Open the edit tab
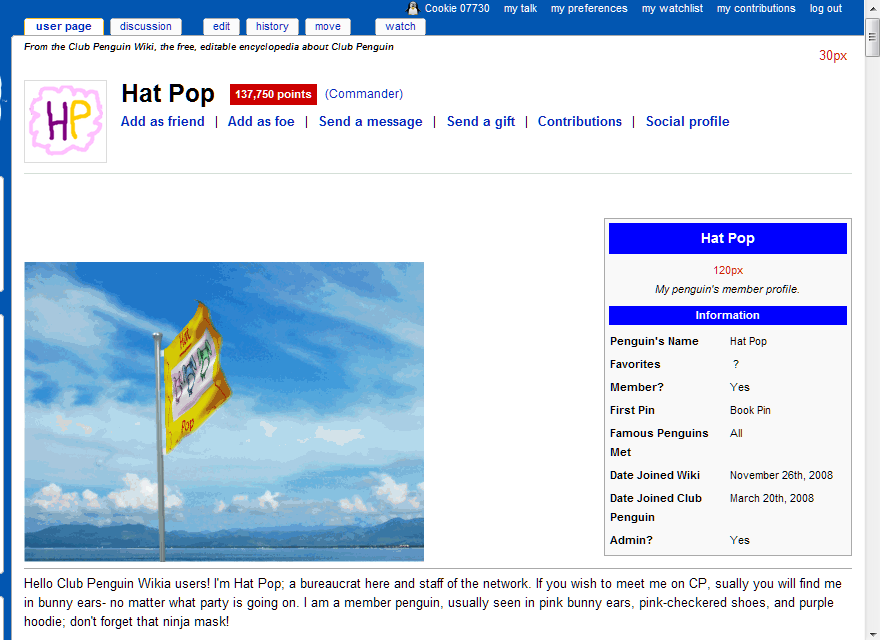Viewport: 880px width, 640px height. tap(222, 26)
